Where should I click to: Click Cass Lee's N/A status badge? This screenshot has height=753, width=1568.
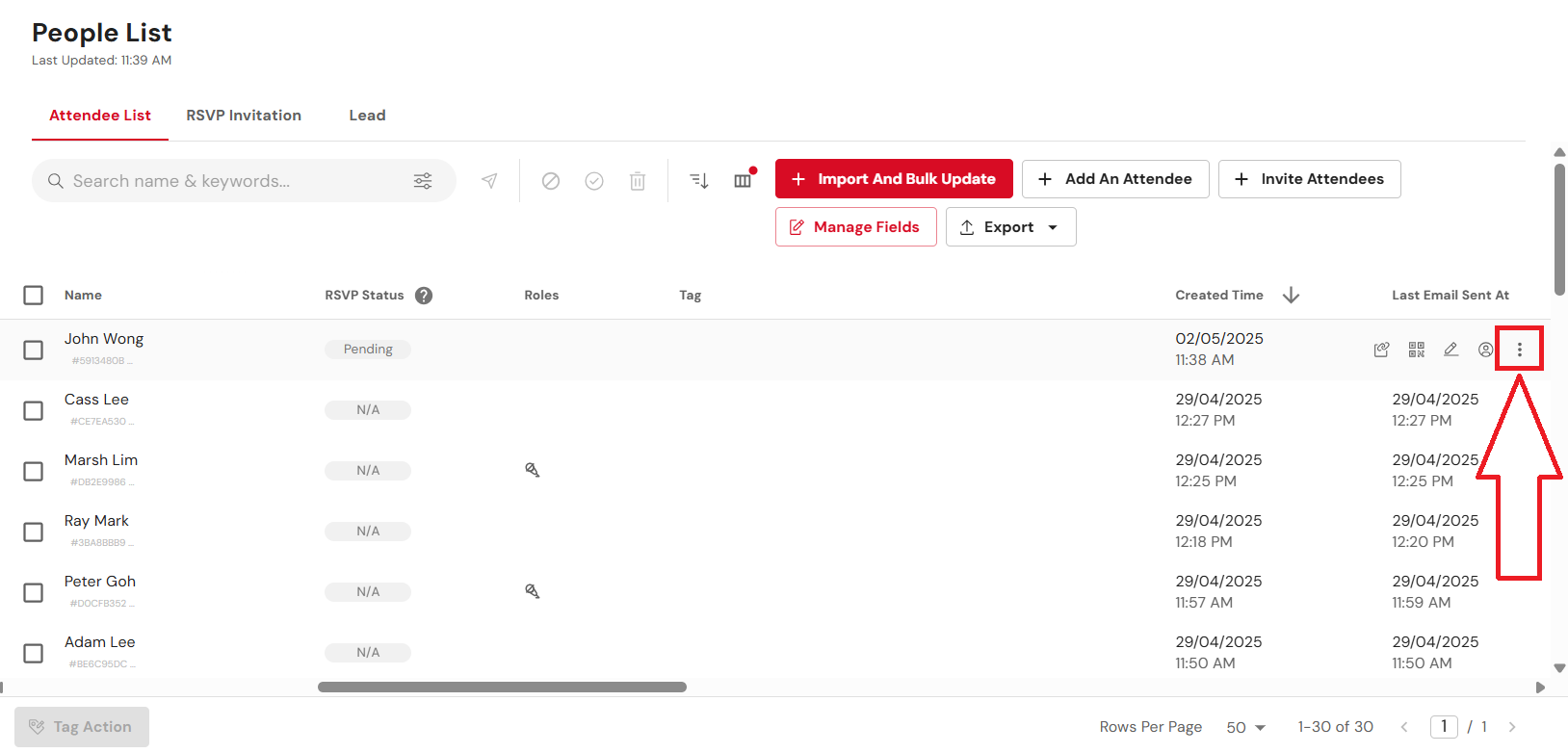[368, 410]
